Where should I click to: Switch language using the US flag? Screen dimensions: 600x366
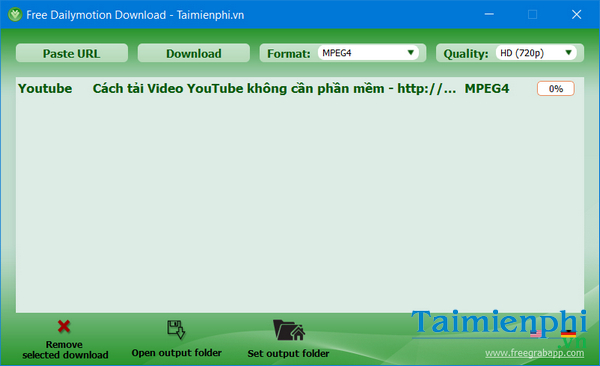[x=536, y=333]
